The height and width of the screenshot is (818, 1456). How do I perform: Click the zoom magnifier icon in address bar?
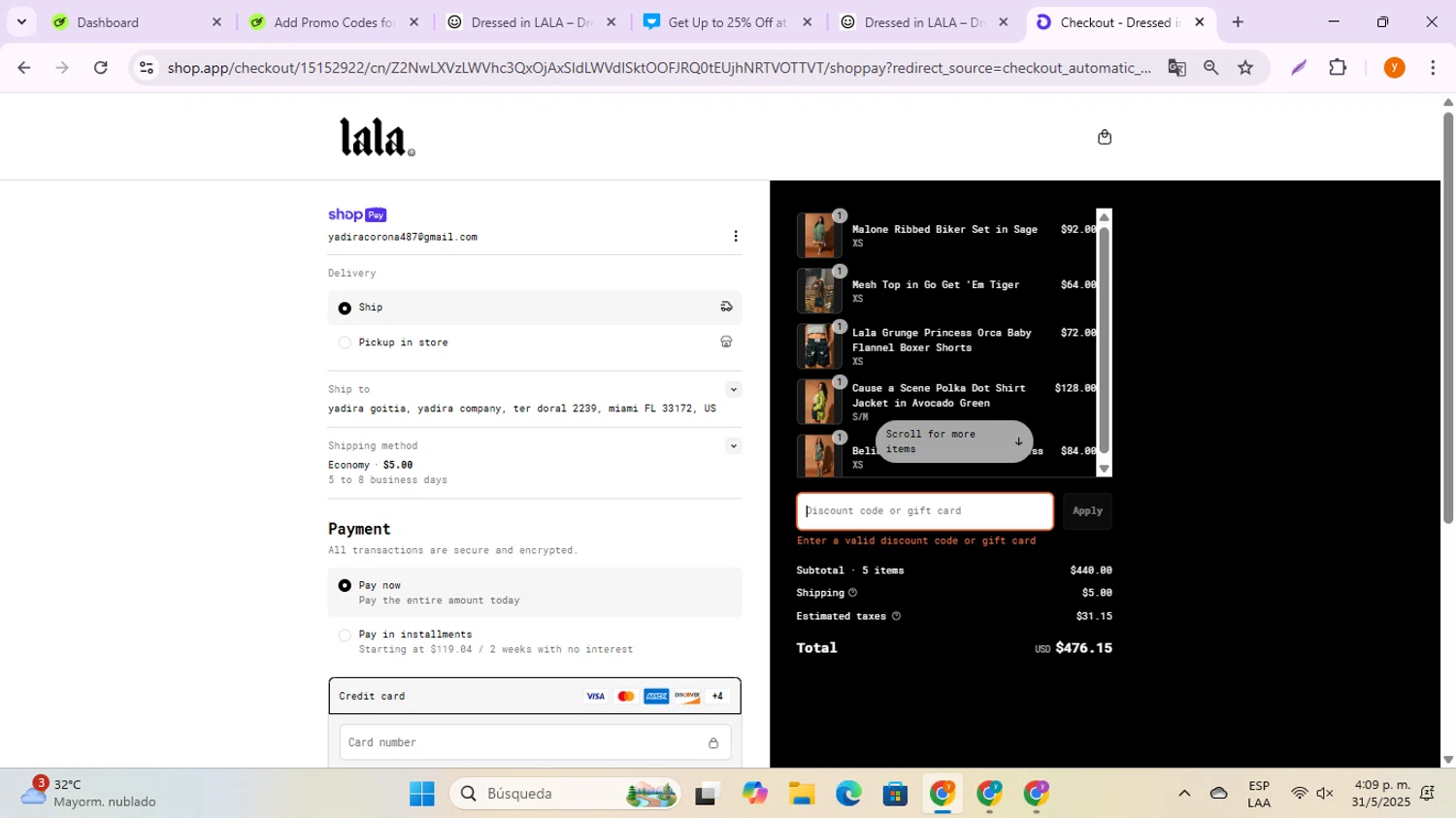(x=1210, y=68)
